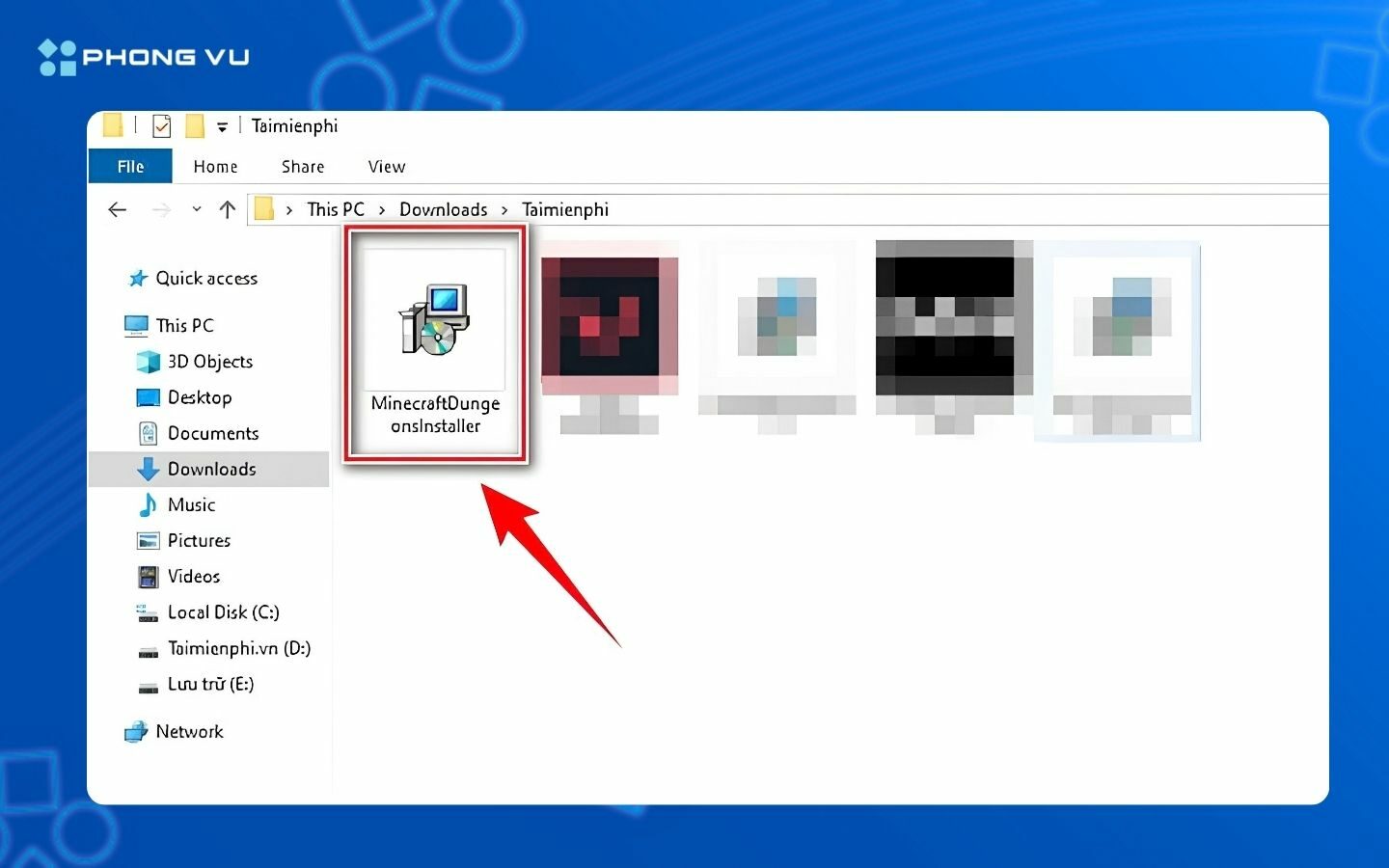Click the MinecraftDungeonsInstaller file name
This screenshot has width=1389, height=868.
[x=436, y=415]
